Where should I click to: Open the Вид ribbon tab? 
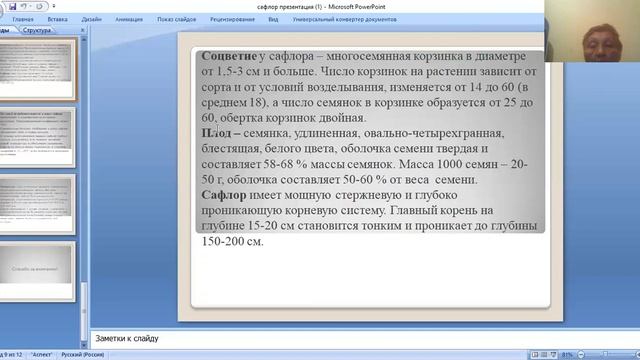(273, 19)
